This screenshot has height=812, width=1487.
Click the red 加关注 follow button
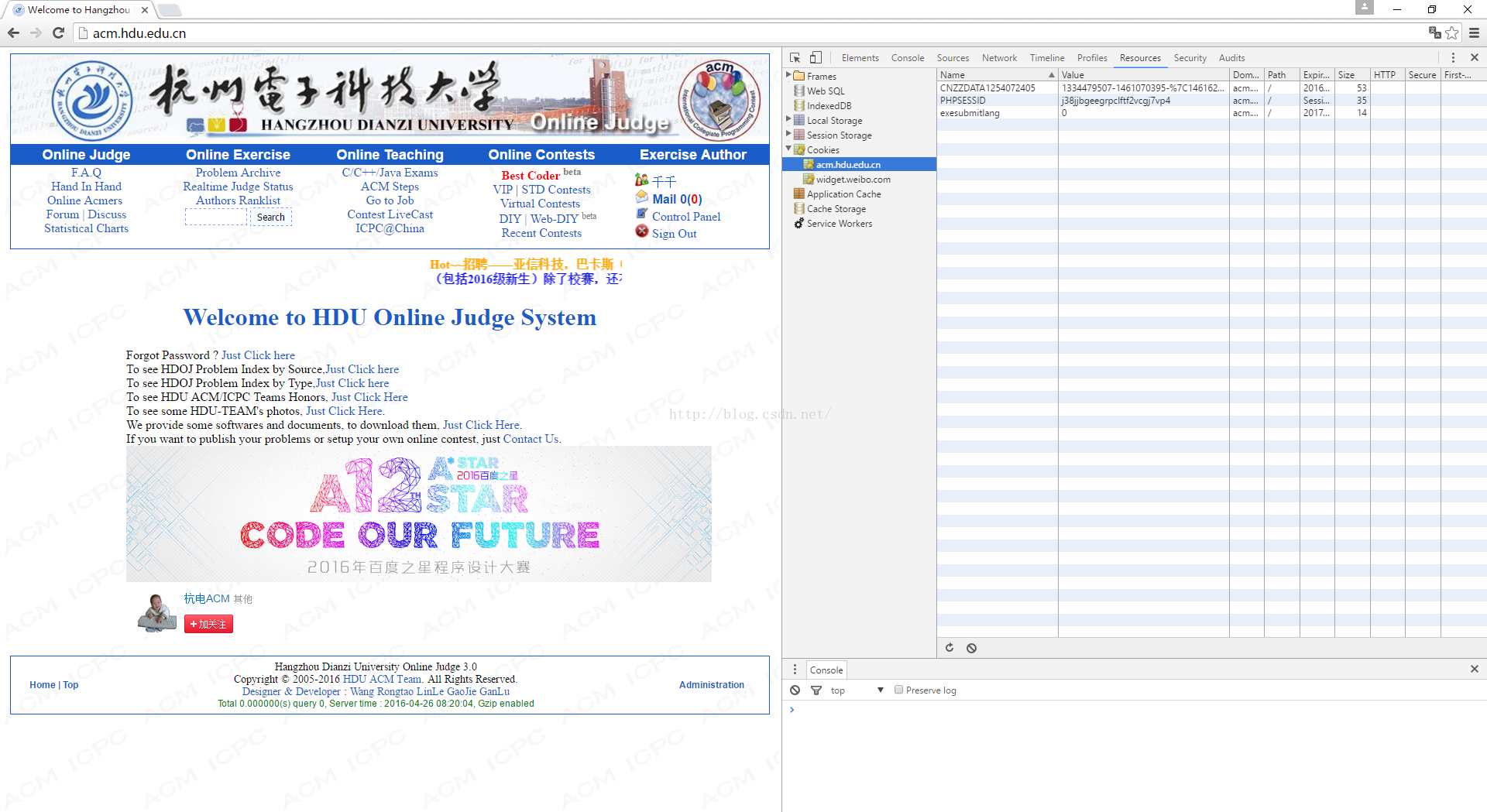coord(208,624)
